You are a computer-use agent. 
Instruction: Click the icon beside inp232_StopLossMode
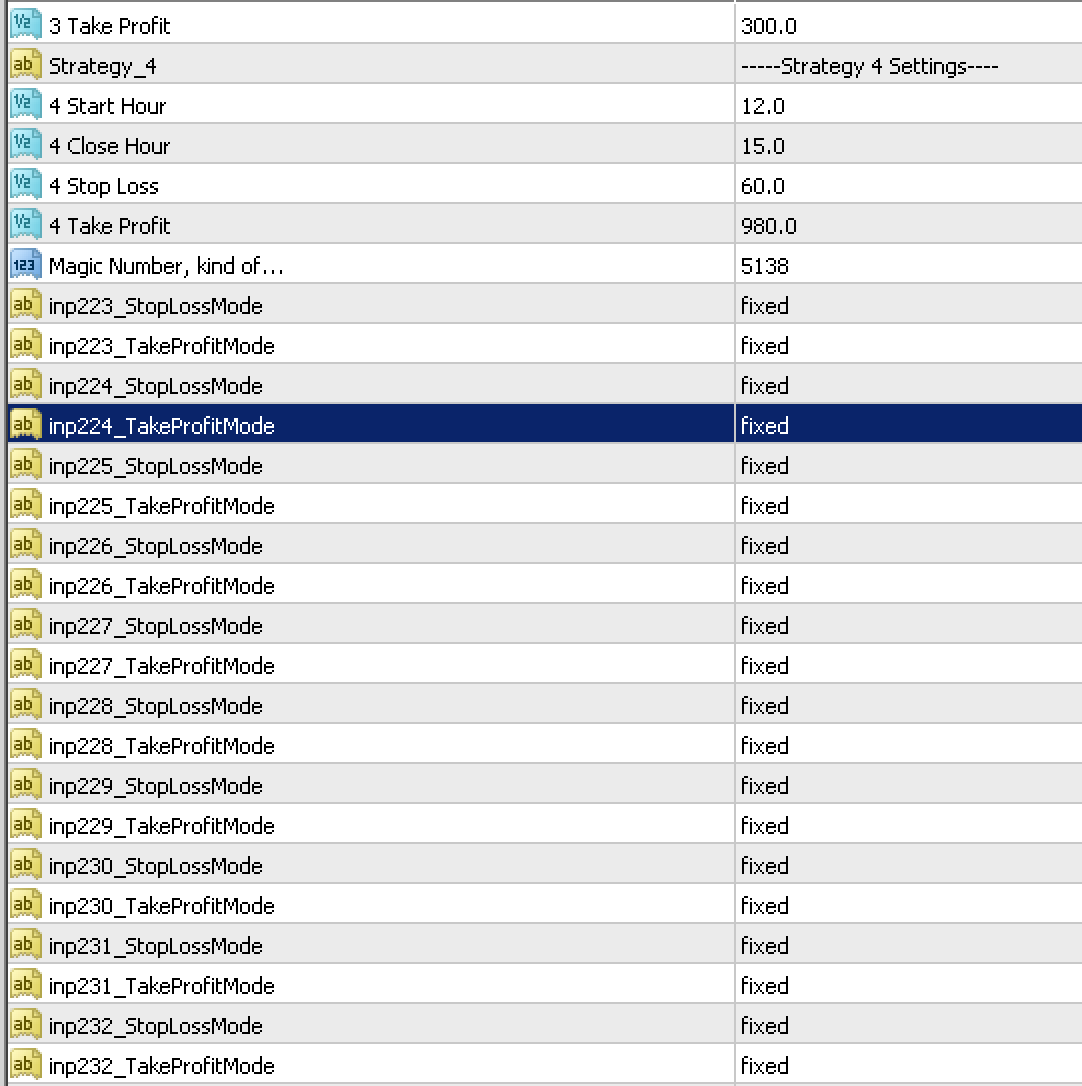point(26,1025)
